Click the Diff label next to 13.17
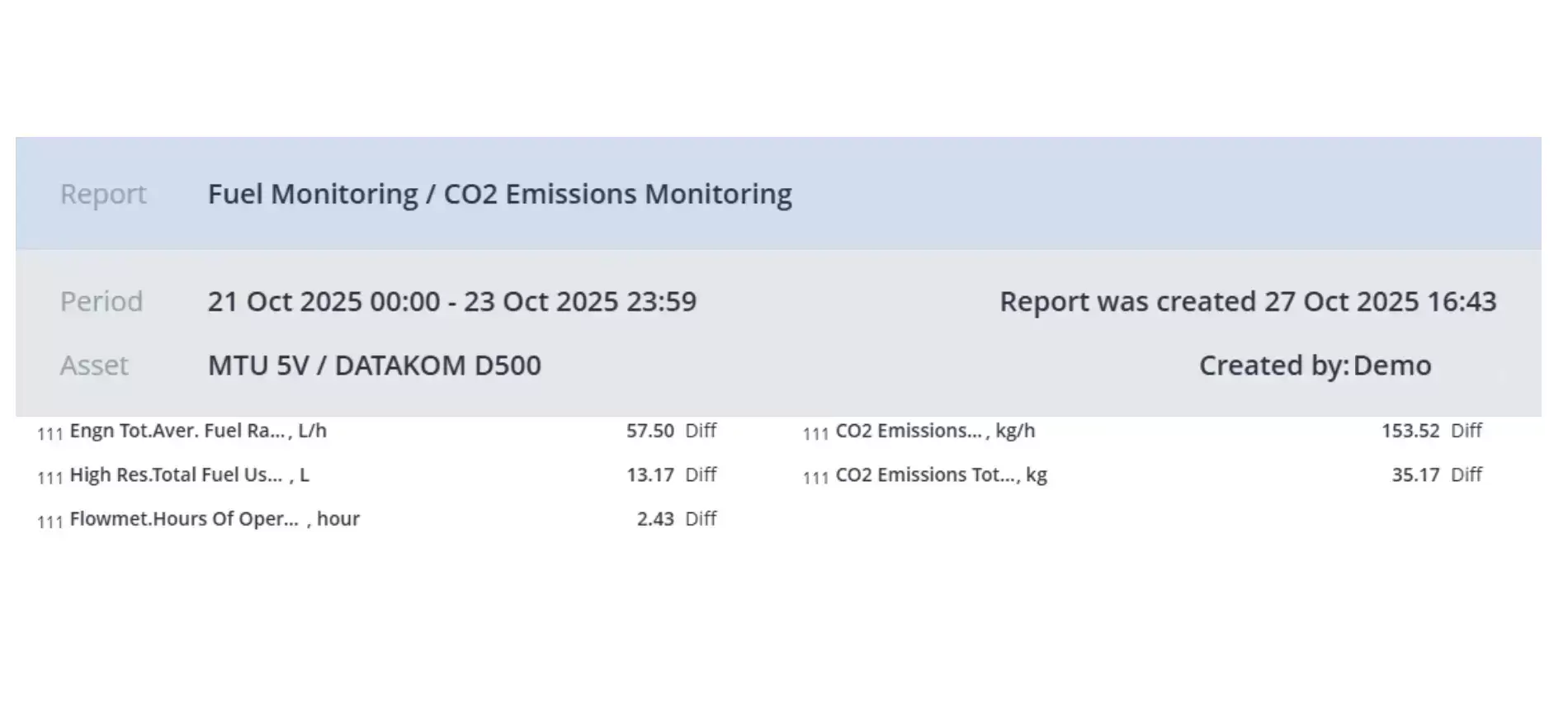Image resolution: width=1568 pixels, height=703 pixels. point(701,474)
